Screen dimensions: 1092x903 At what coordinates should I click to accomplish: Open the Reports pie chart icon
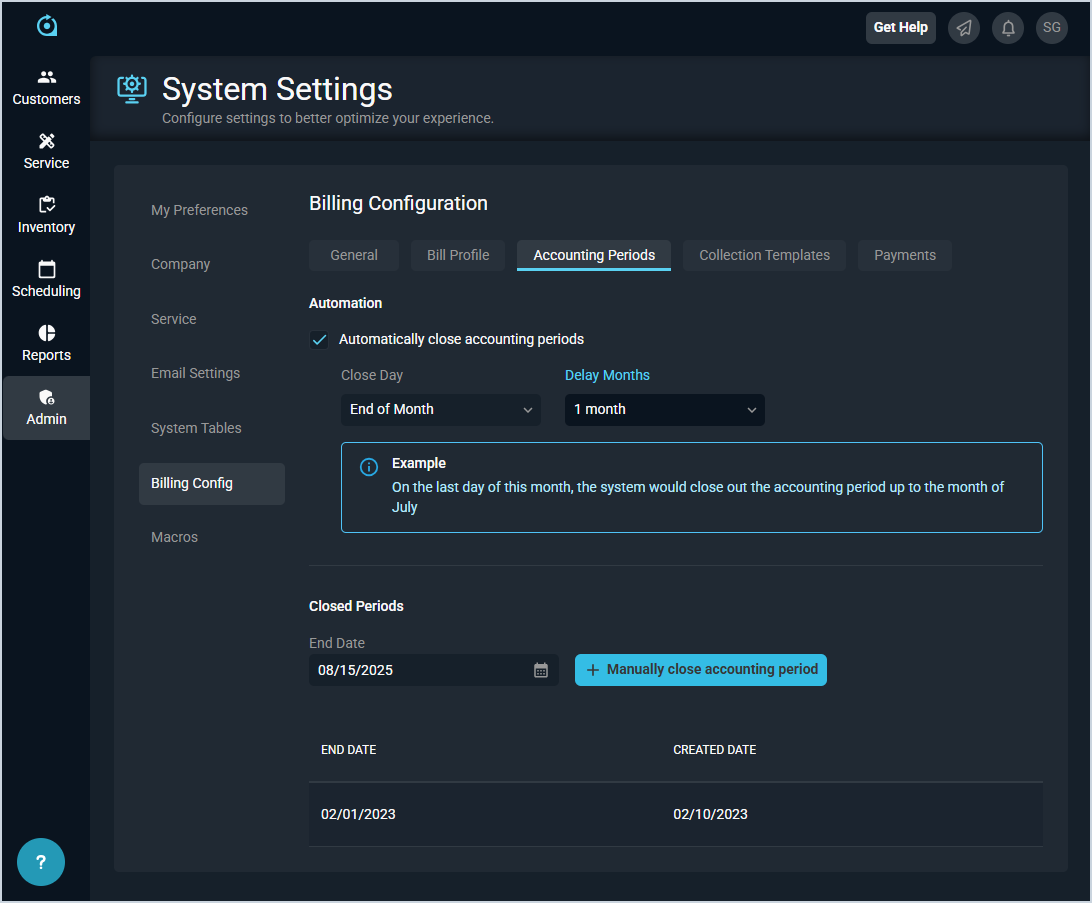[46, 334]
